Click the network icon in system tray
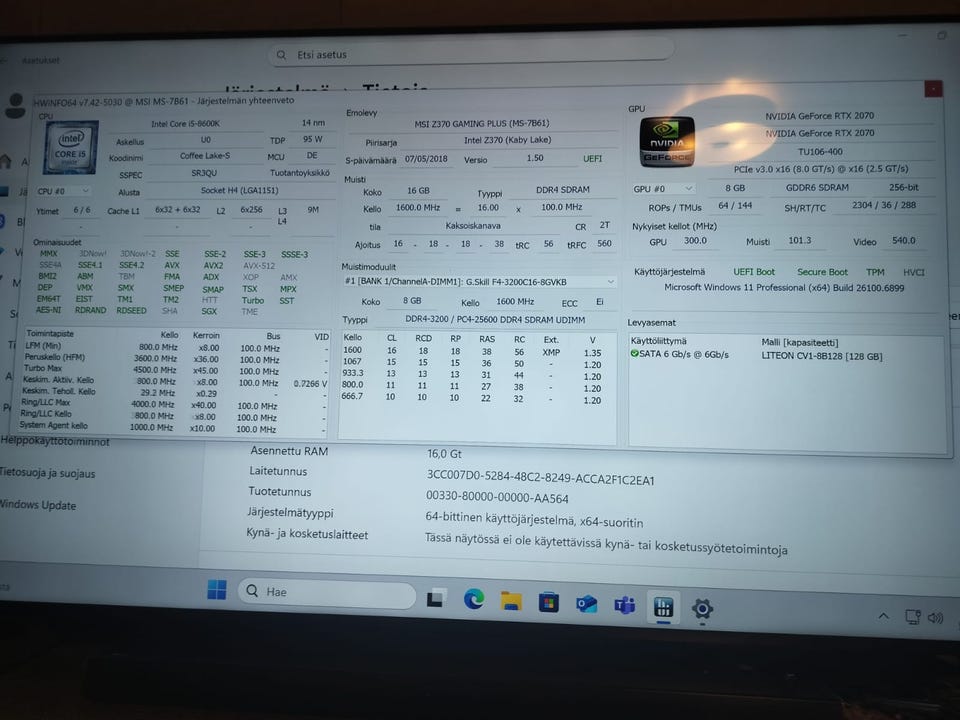 tap(913, 617)
